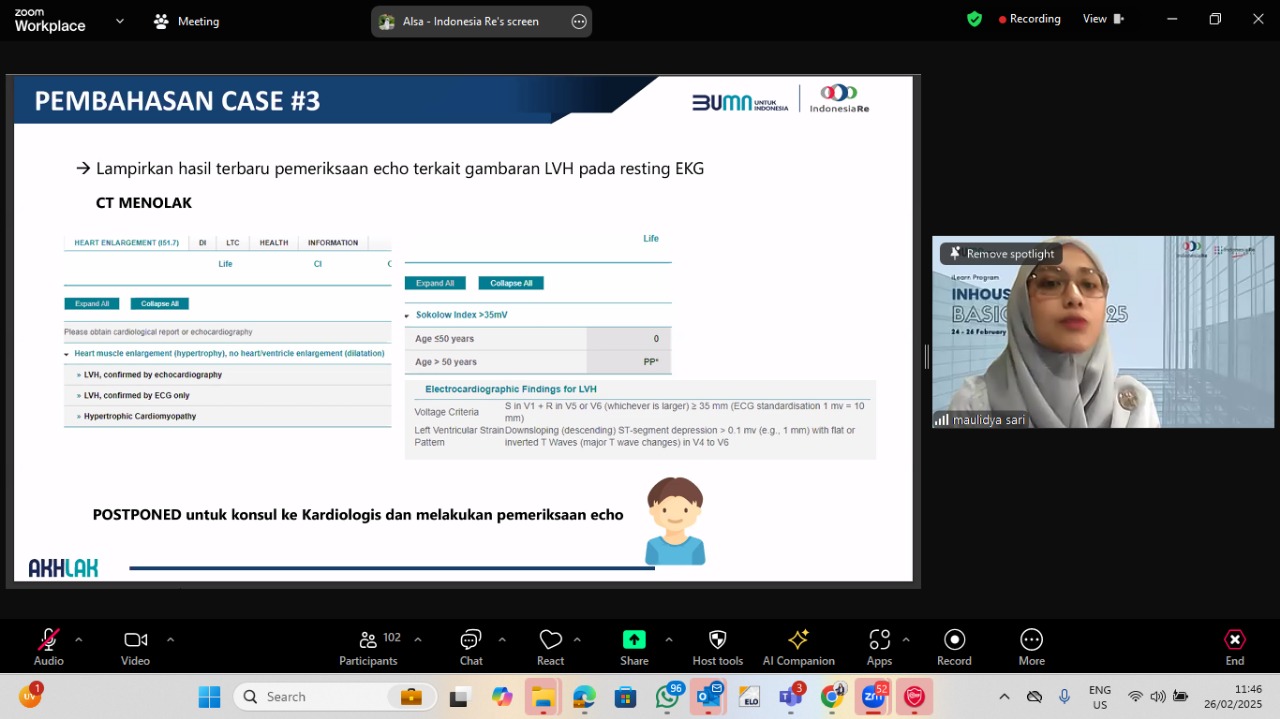1280x719 pixels.
Task: Open WhatsApp from the taskbar
Action: click(668, 697)
